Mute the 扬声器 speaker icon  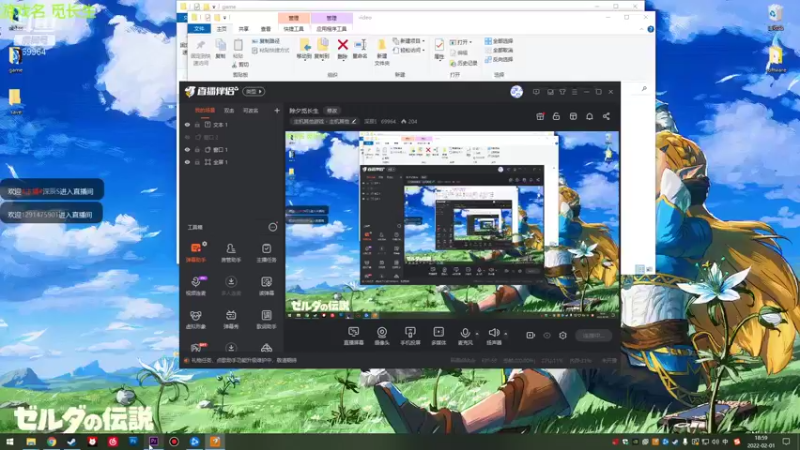pyautogui.click(x=493, y=333)
